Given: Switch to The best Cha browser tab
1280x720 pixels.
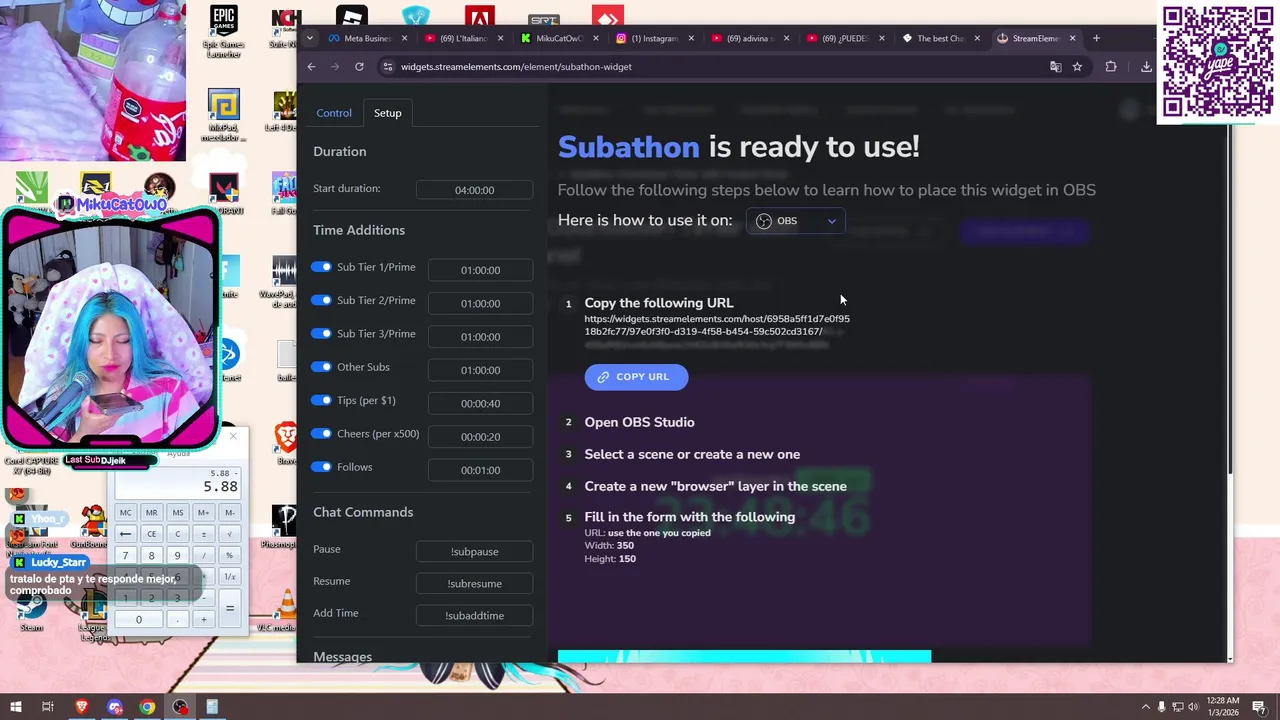Looking at the screenshot, I should [x=940, y=38].
